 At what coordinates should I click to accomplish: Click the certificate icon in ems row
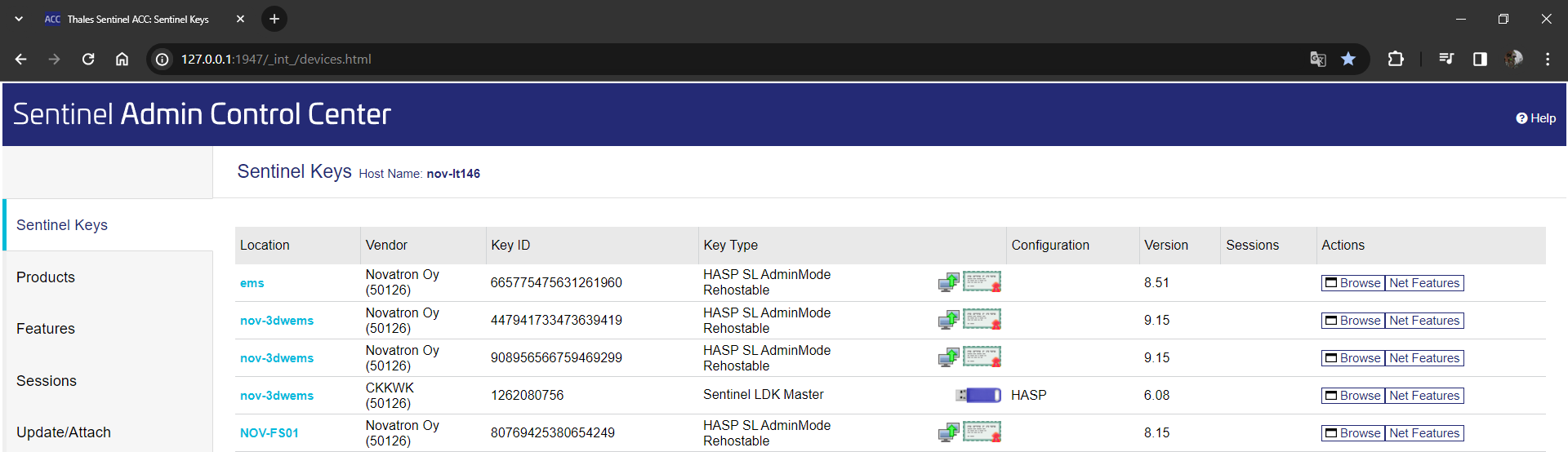coord(982,282)
